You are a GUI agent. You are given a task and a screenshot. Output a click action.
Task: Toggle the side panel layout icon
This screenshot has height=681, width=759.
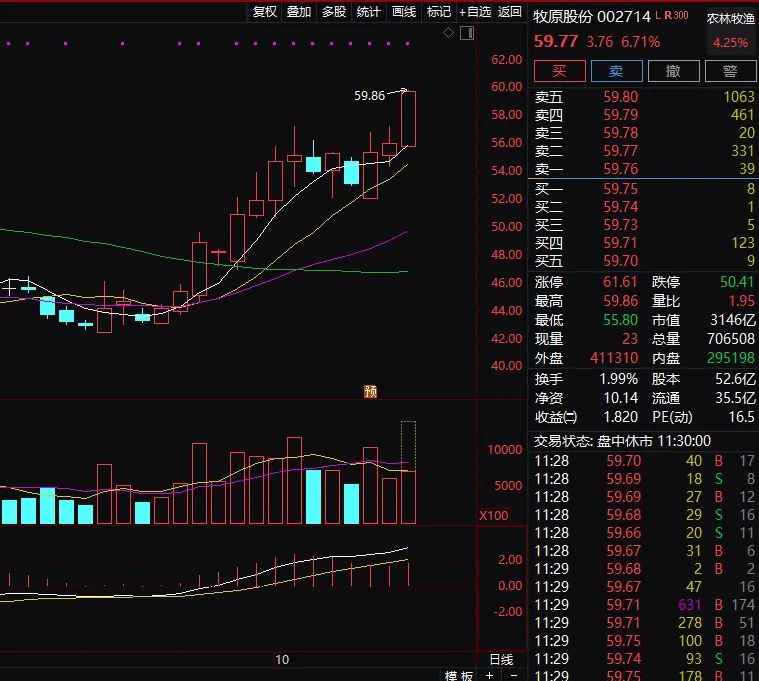(x=465, y=33)
